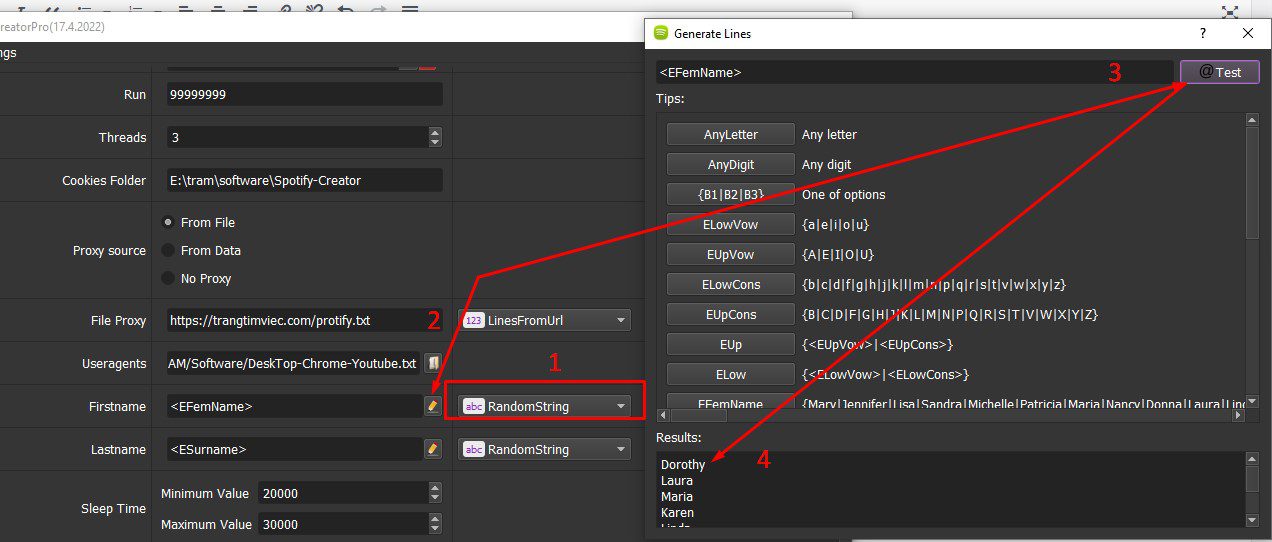Click the EFemName tip button
The width and height of the screenshot is (1272, 542).
coord(731,402)
